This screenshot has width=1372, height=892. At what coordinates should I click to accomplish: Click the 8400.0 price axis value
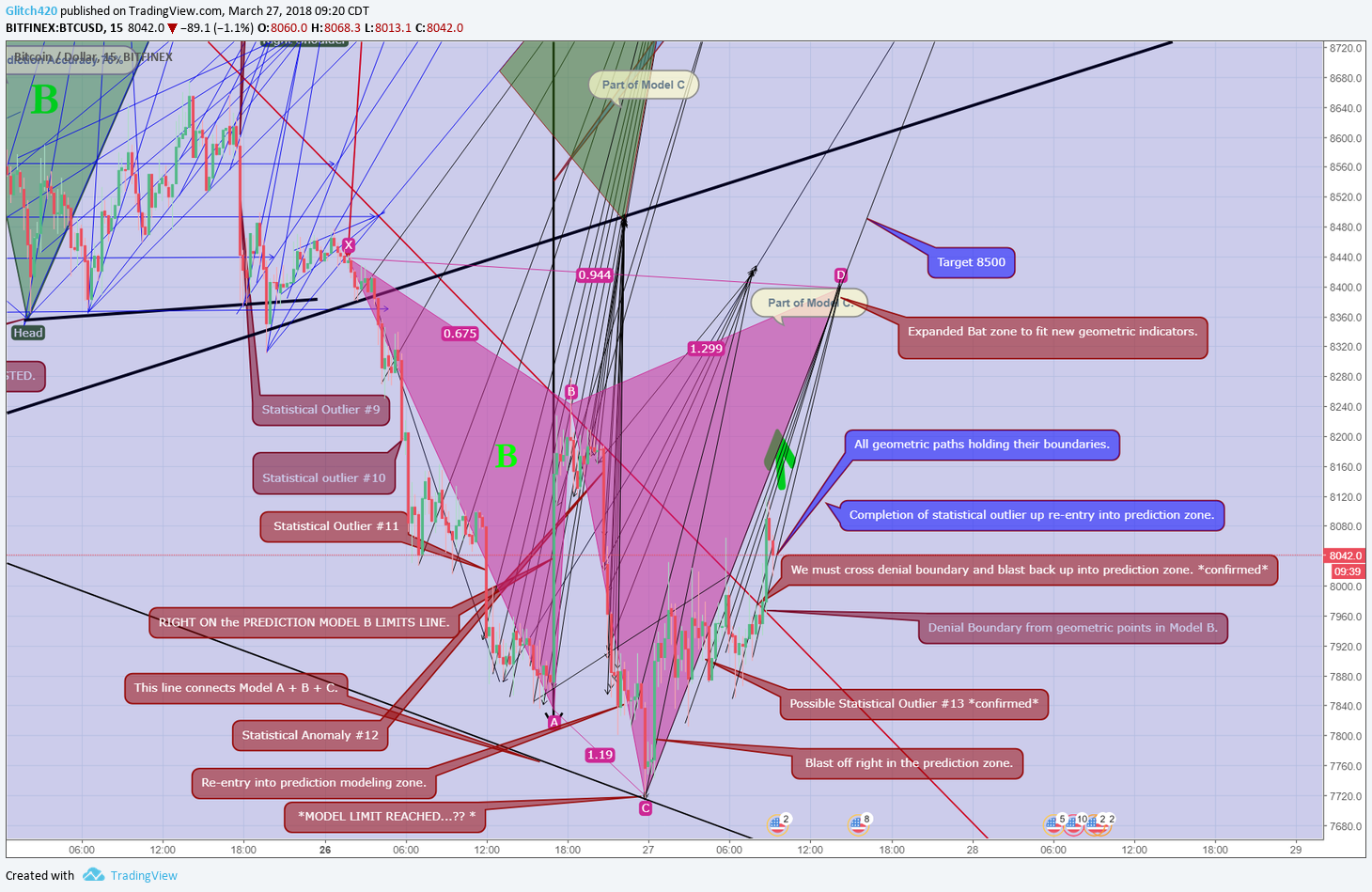pyautogui.click(x=1346, y=288)
